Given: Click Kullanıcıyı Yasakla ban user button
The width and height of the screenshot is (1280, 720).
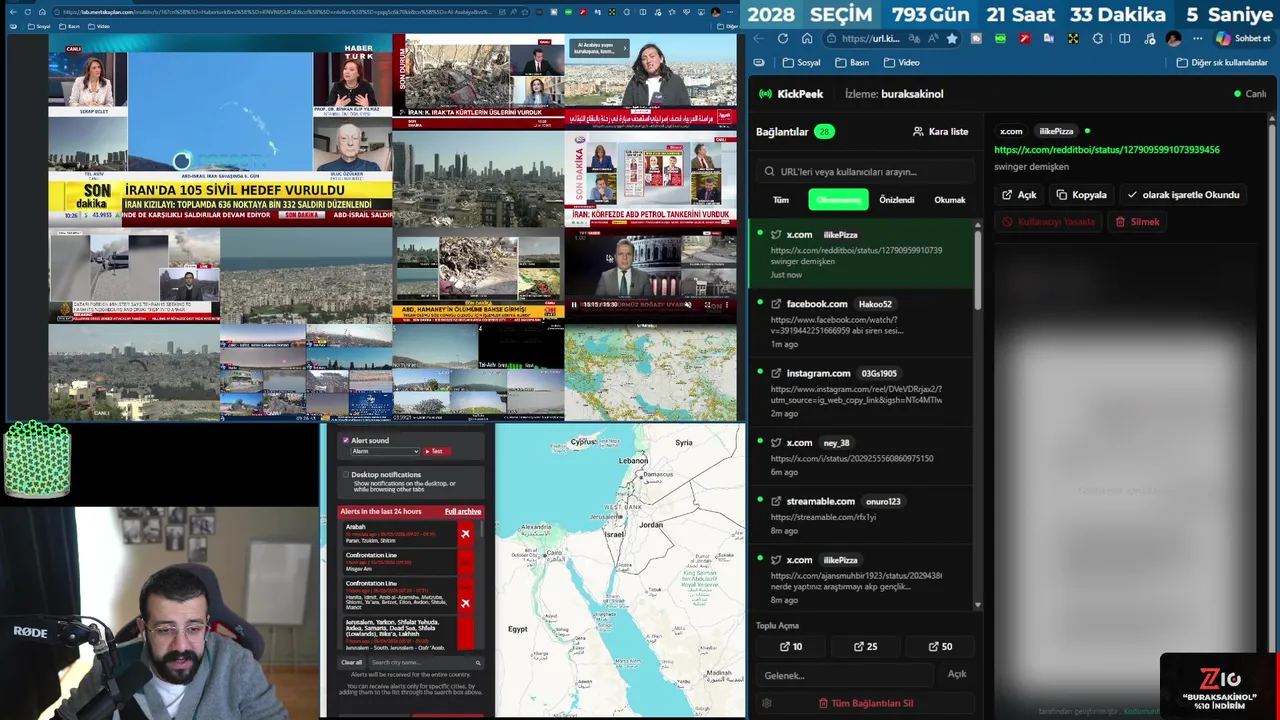Looking at the screenshot, I should (x=1049, y=222).
